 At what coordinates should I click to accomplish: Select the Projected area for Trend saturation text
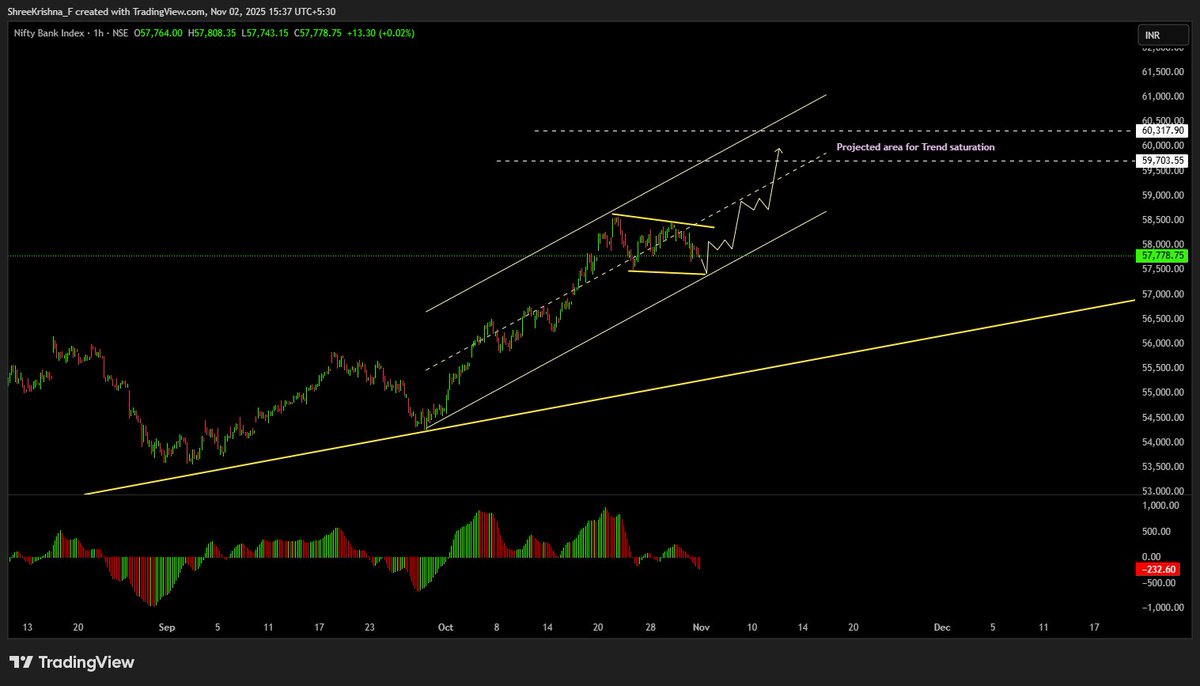coord(916,147)
